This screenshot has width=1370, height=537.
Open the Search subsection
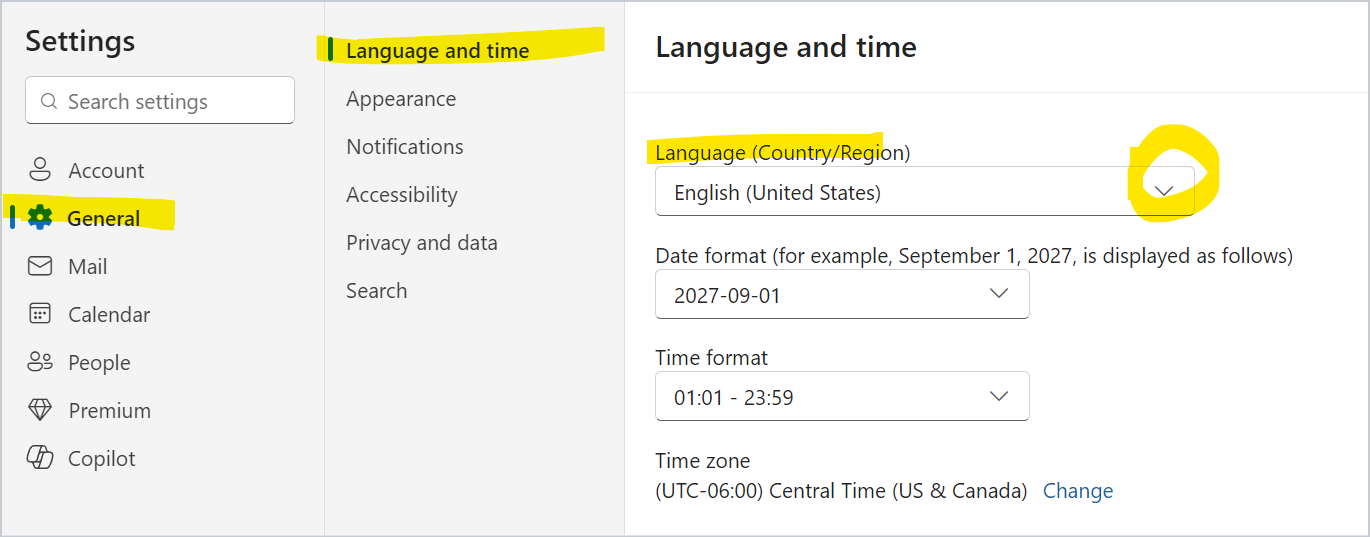point(377,291)
